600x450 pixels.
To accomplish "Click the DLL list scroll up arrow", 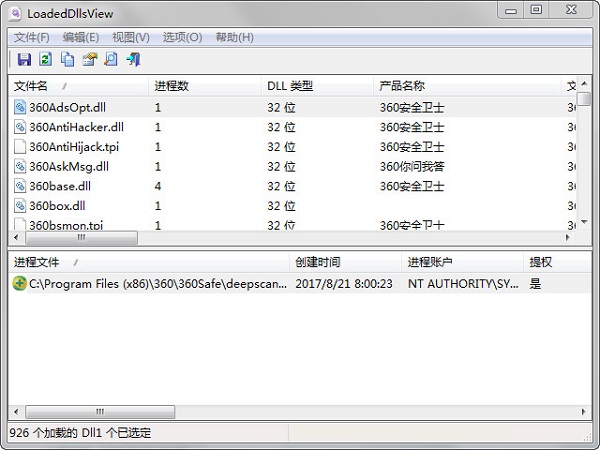I will 584,83.
